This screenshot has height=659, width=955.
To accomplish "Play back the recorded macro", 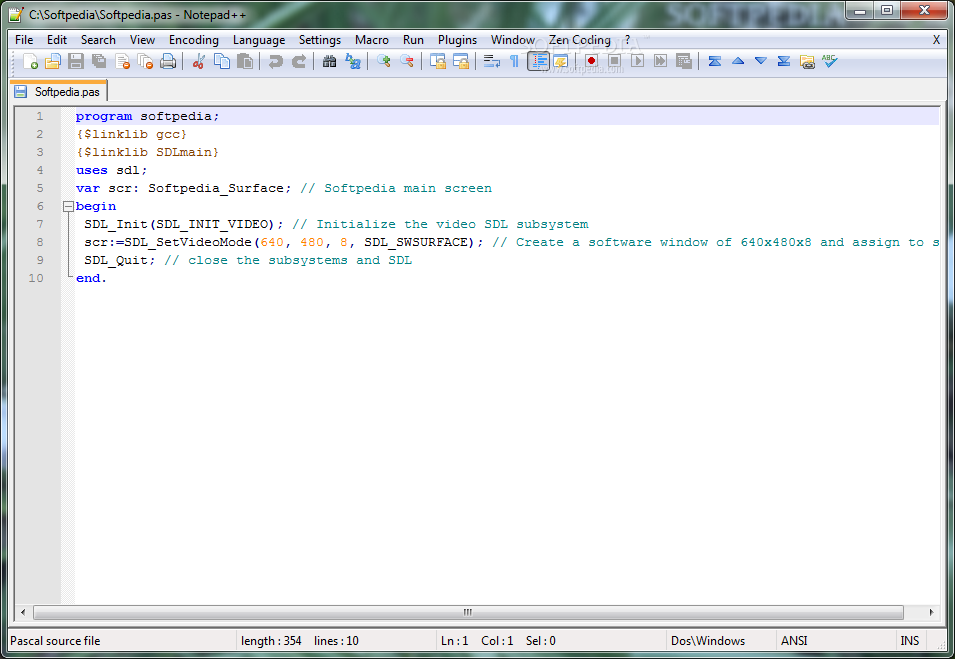I will 638,62.
